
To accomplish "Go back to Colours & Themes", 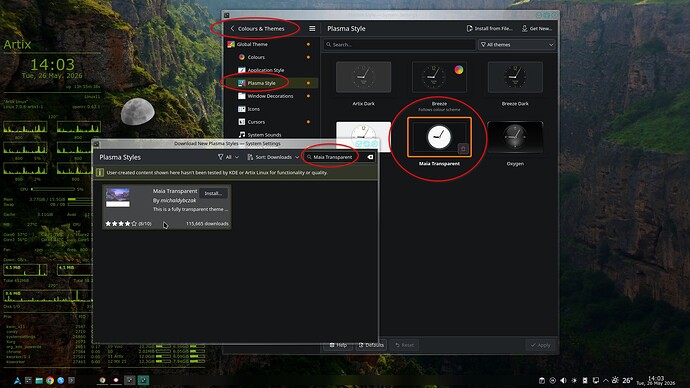I will pos(258,29).
